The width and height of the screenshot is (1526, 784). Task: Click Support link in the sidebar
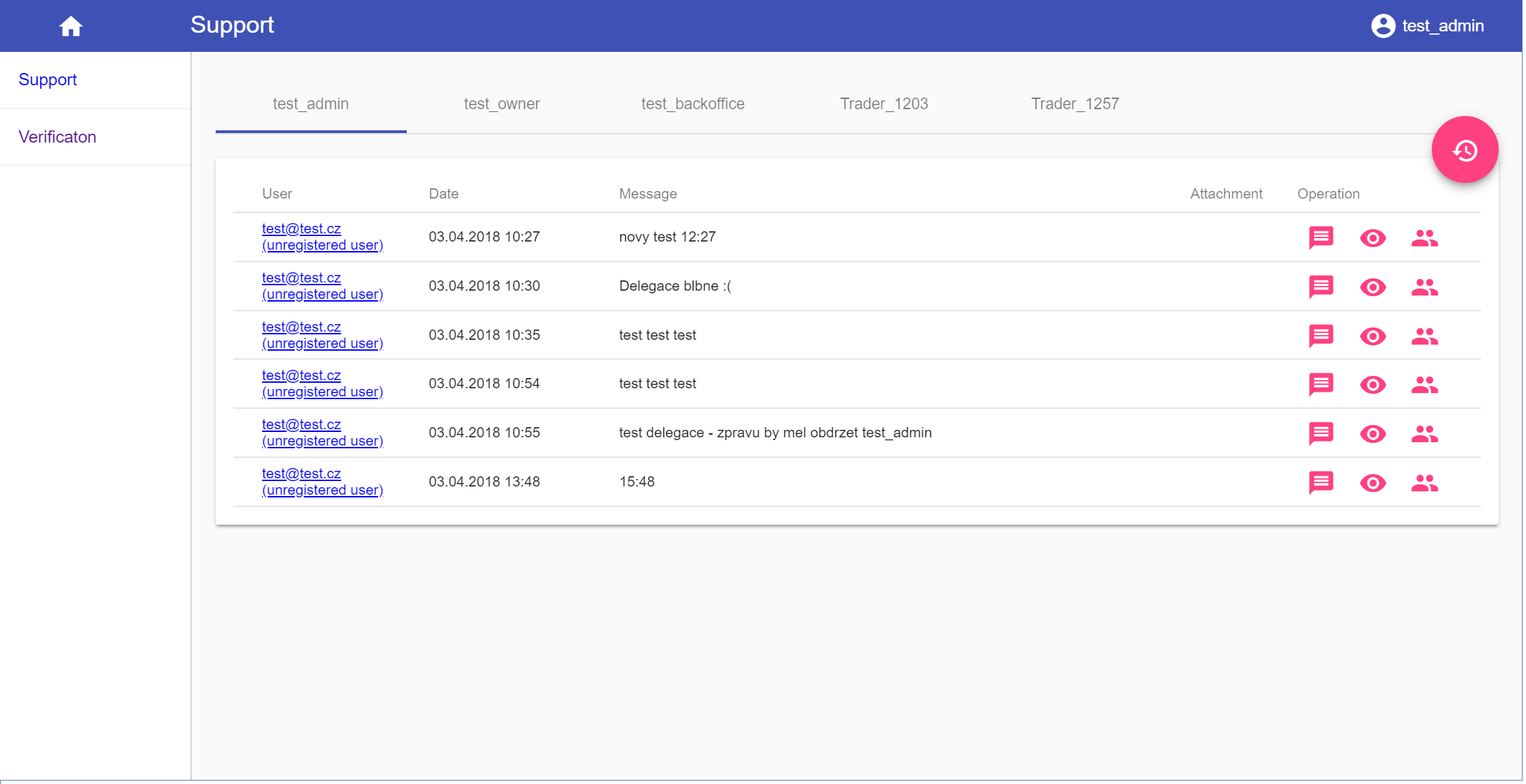[48, 80]
